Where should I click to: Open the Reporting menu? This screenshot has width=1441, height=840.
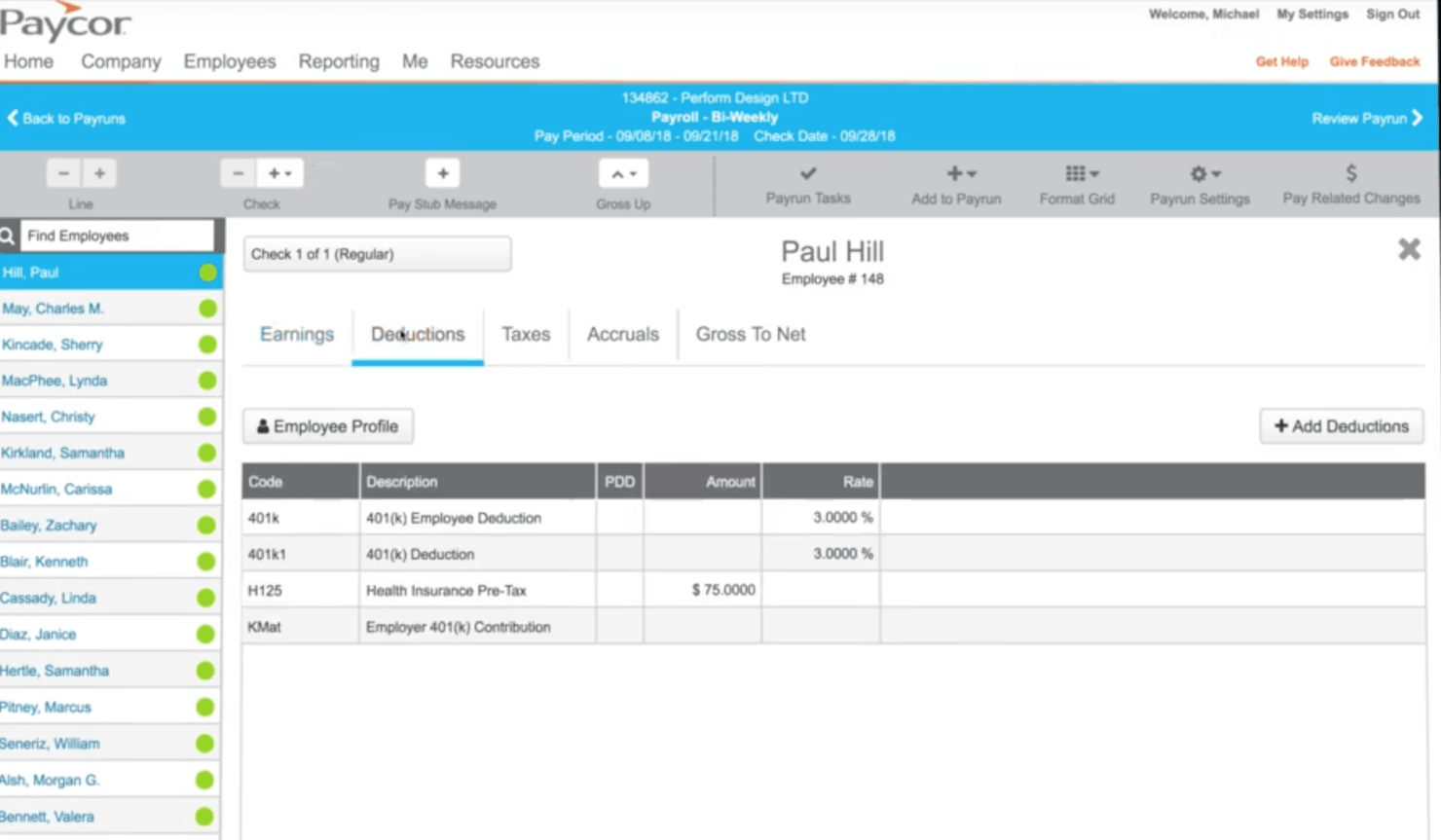pos(339,61)
